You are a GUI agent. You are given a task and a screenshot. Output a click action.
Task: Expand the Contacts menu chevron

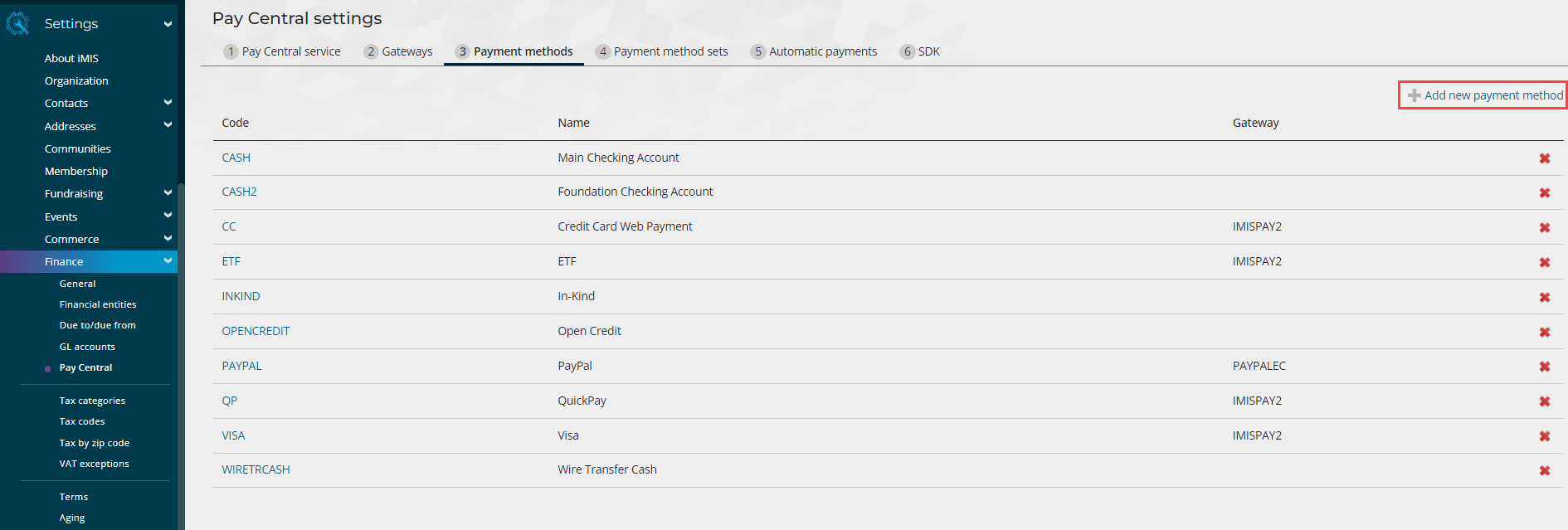pyautogui.click(x=168, y=103)
